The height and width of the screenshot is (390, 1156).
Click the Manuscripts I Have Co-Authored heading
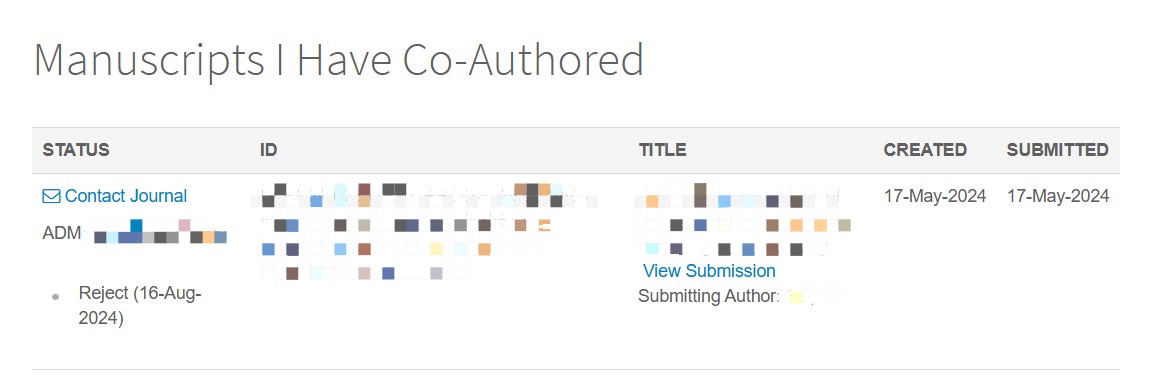338,60
